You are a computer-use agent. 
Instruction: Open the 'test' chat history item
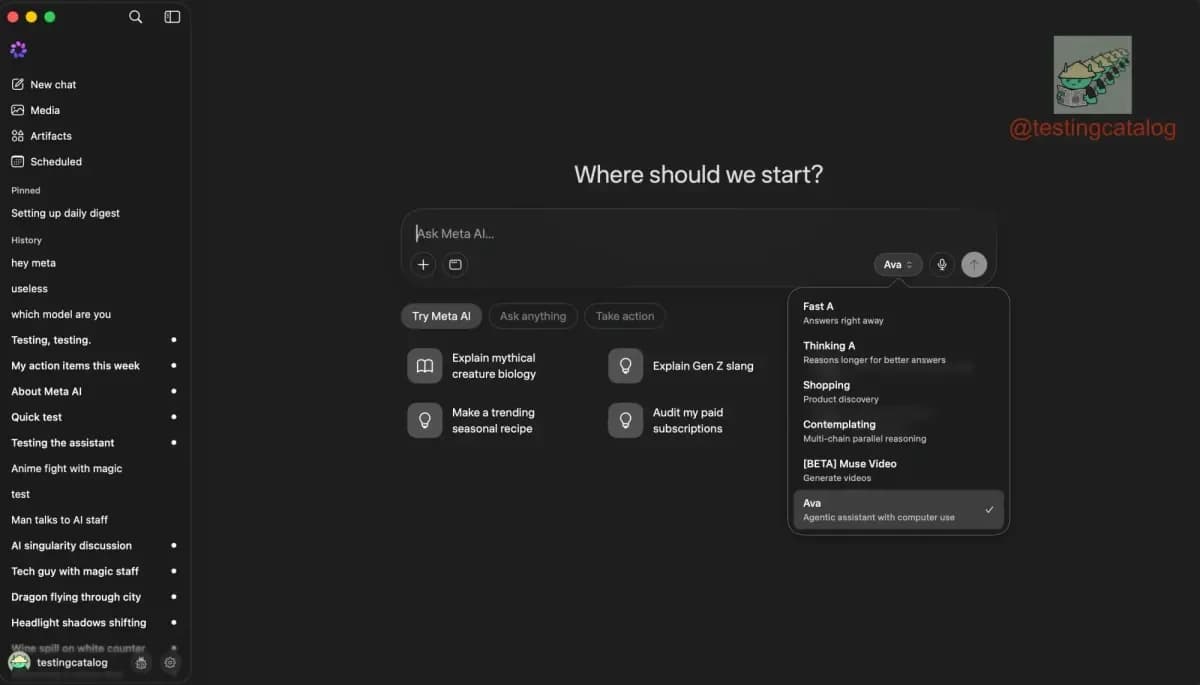coord(21,495)
